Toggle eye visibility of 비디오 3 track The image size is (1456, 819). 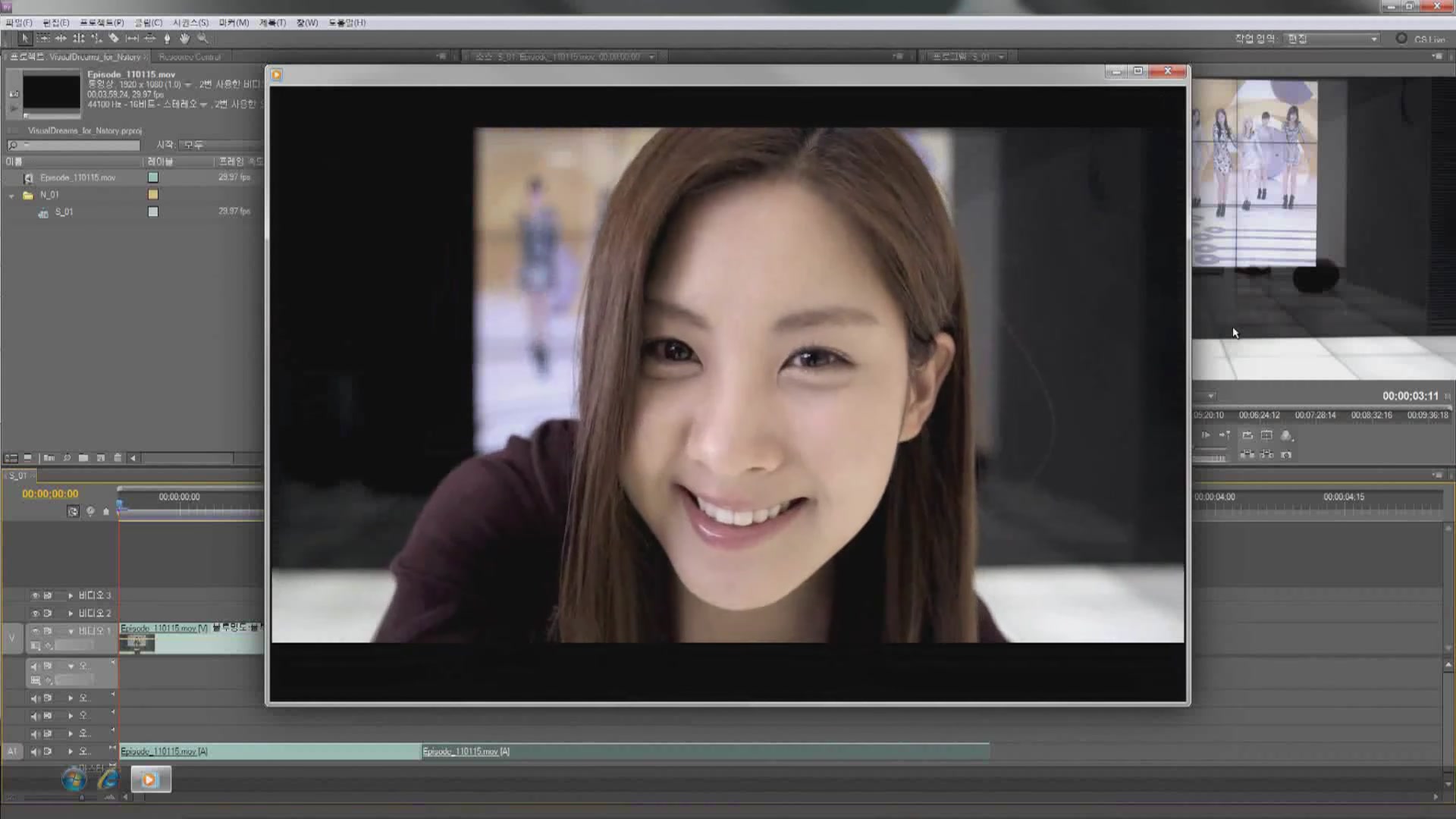(35, 595)
